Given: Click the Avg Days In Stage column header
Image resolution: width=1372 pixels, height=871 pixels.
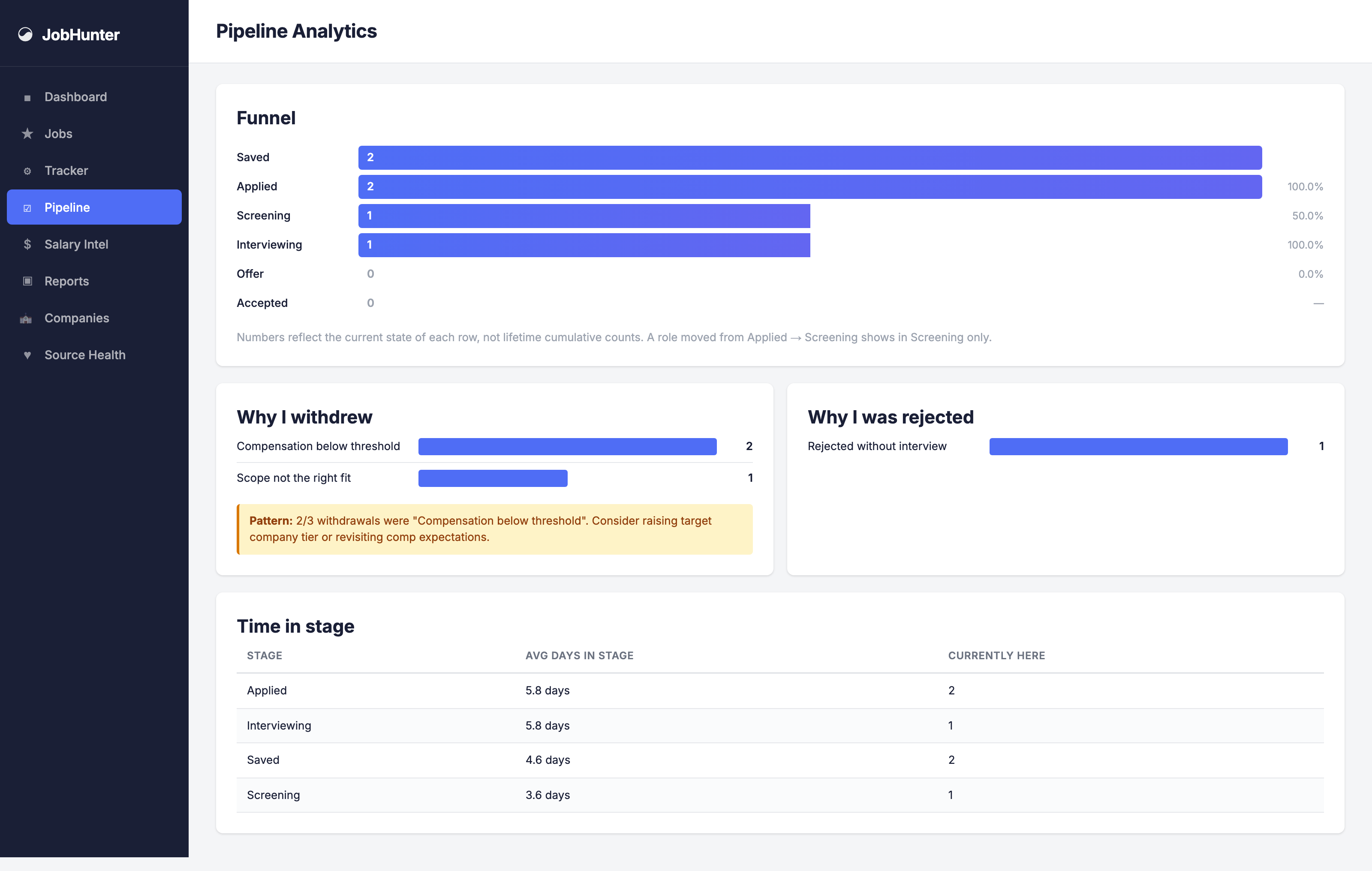Looking at the screenshot, I should click(579, 656).
